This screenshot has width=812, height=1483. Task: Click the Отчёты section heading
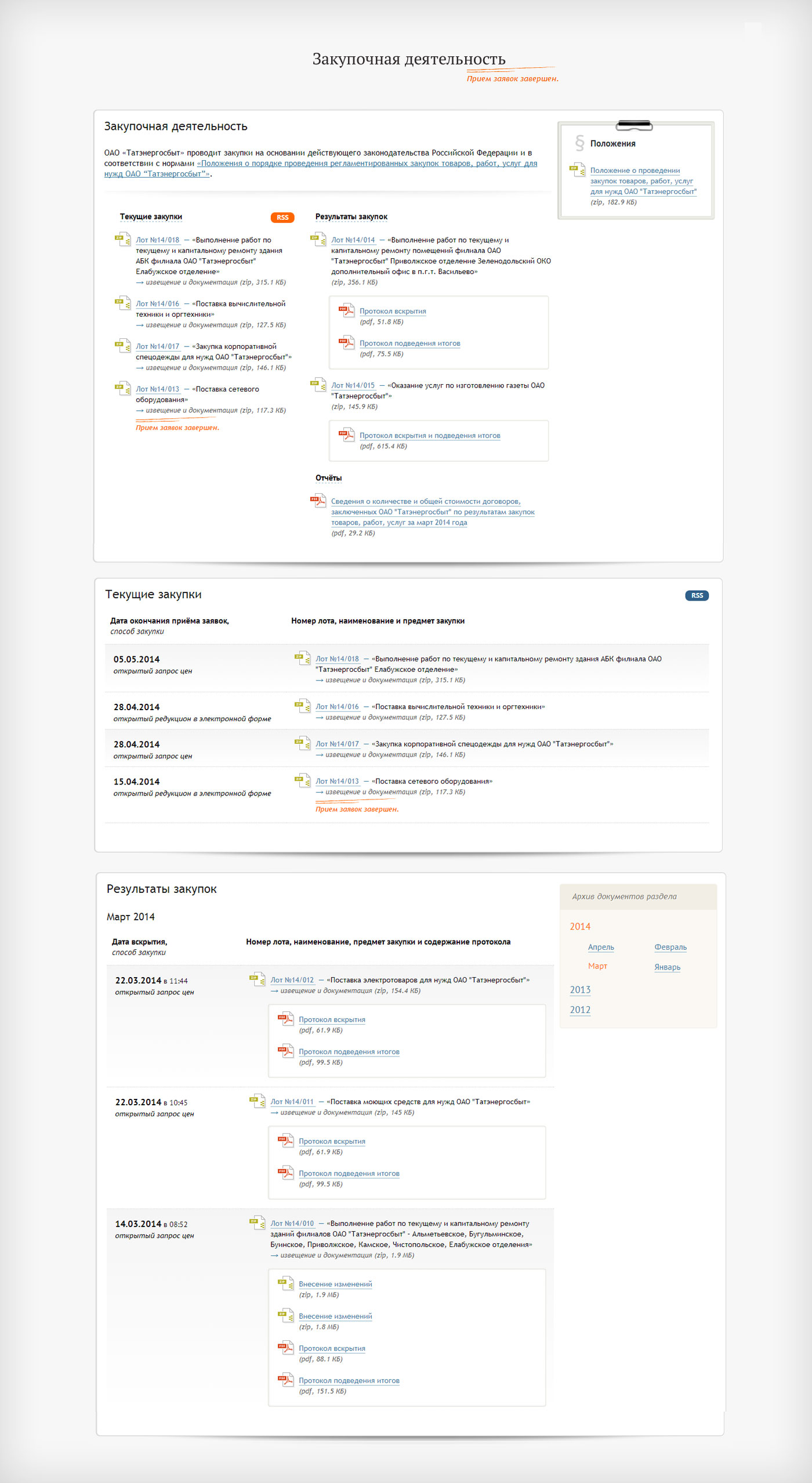coord(328,478)
